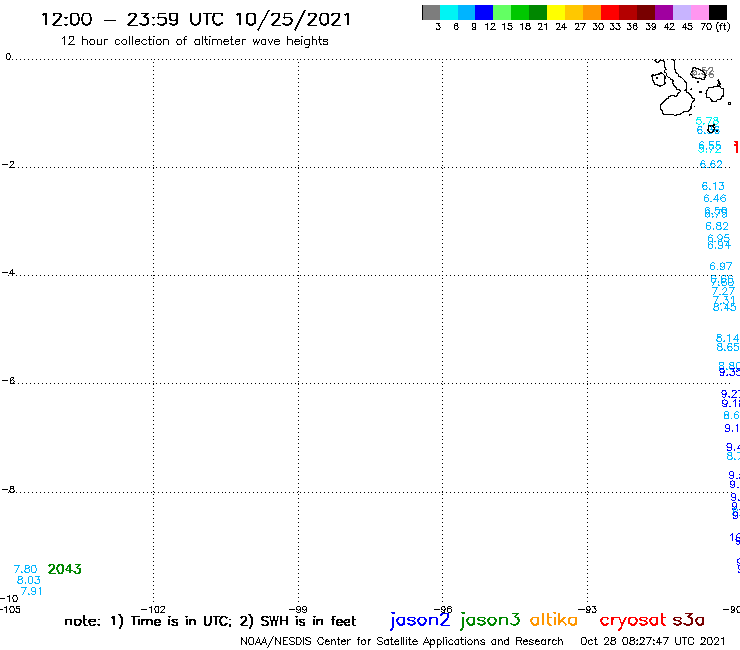740x650 pixels.
Task: Click 'NOAA/NESDIS Center for Satellite Applications' credit
Action: click(402, 641)
